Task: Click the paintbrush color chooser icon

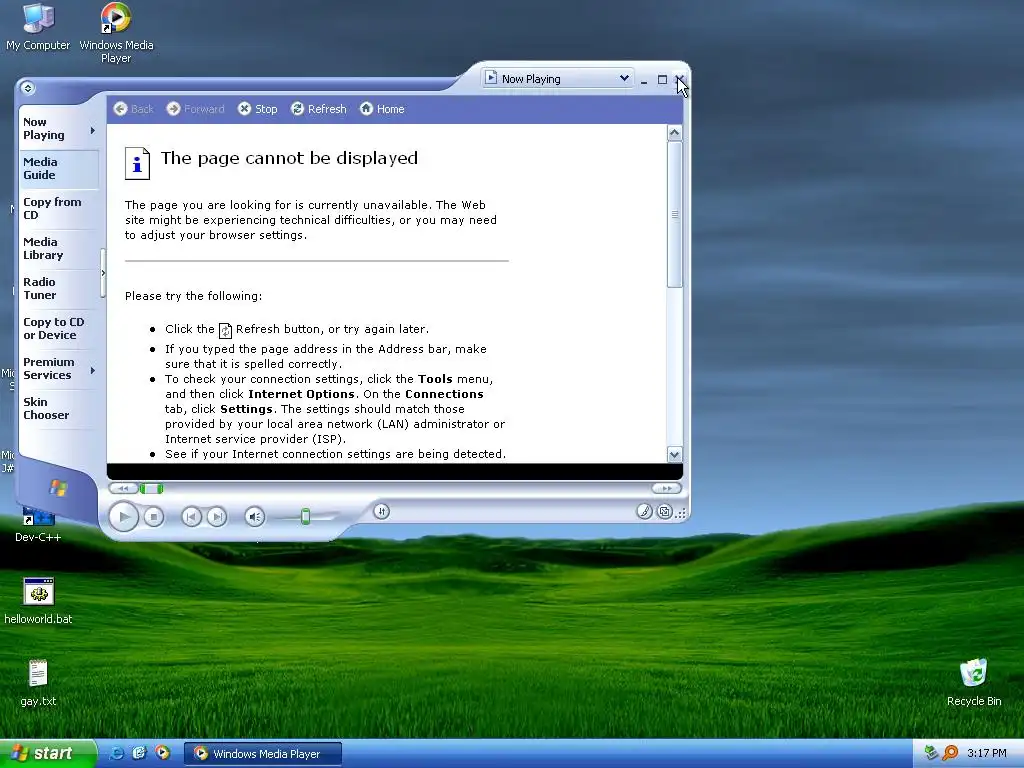Action: (644, 511)
